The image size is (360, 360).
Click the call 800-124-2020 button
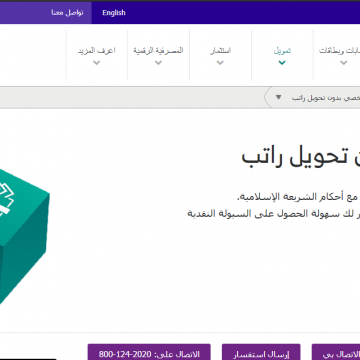click(x=149, y=352)
